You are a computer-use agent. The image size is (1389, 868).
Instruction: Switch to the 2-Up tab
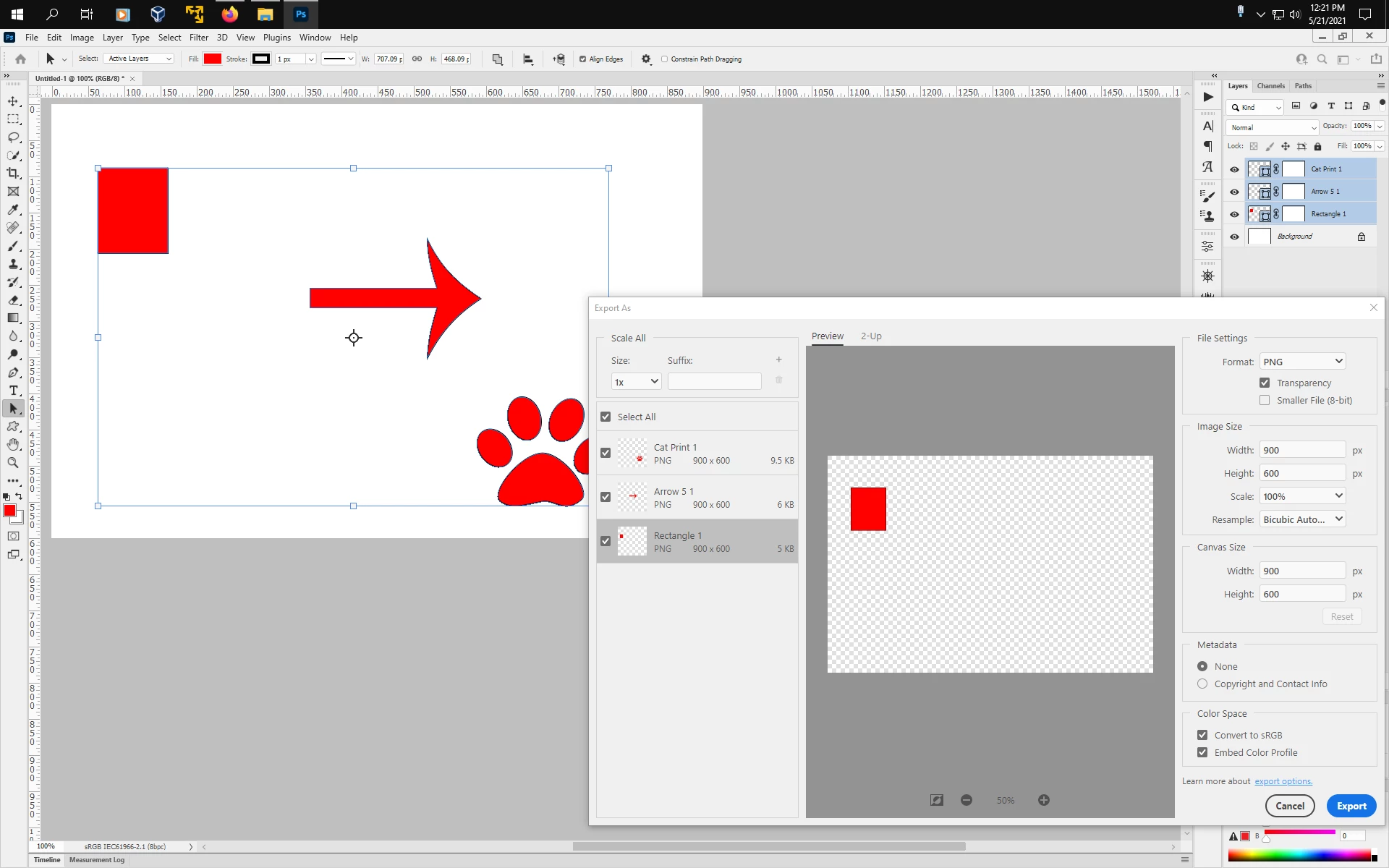tap(871, 336)
